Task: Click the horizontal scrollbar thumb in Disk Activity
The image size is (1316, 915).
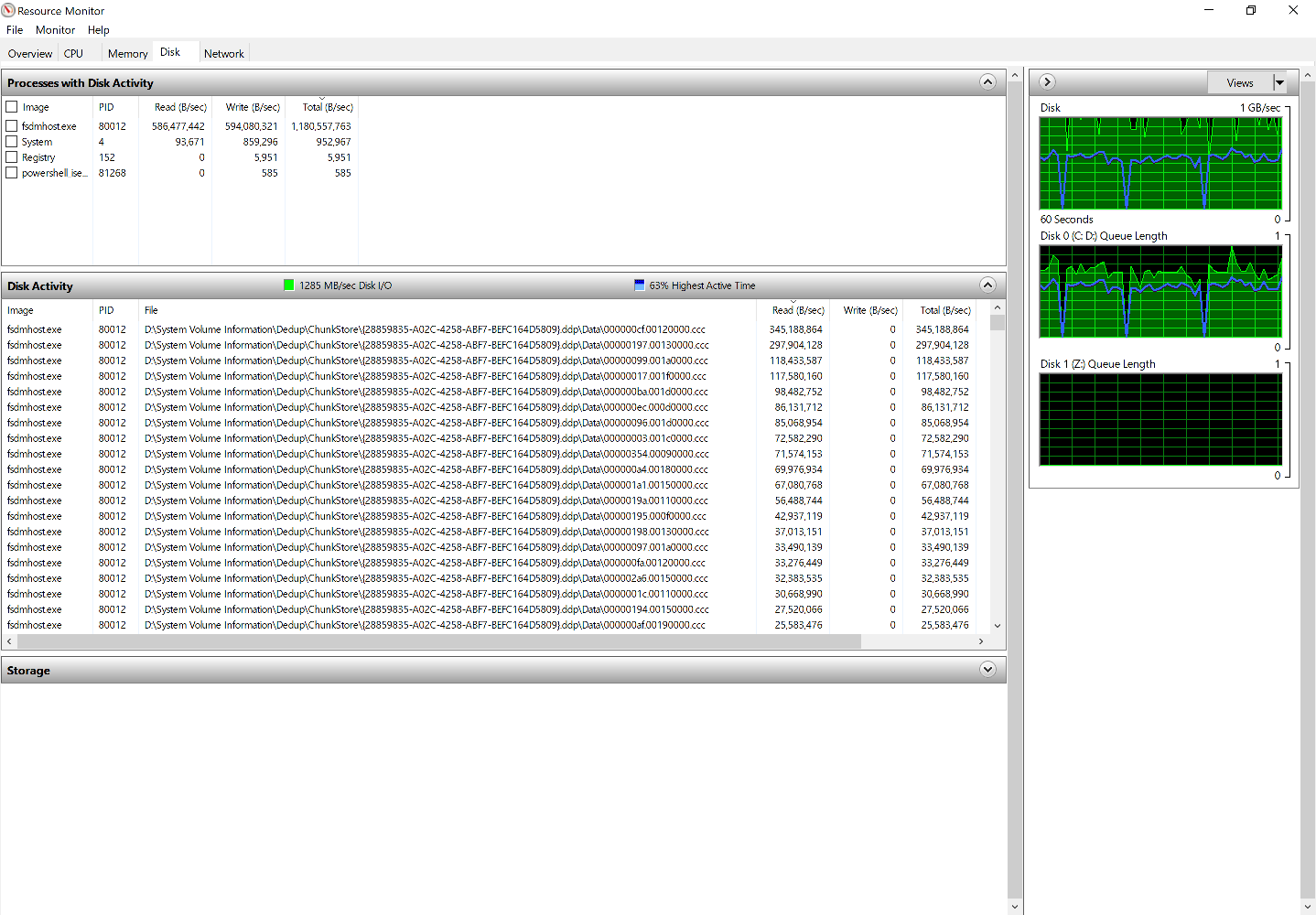Action: pyautogui.click(x=438, y=641)
